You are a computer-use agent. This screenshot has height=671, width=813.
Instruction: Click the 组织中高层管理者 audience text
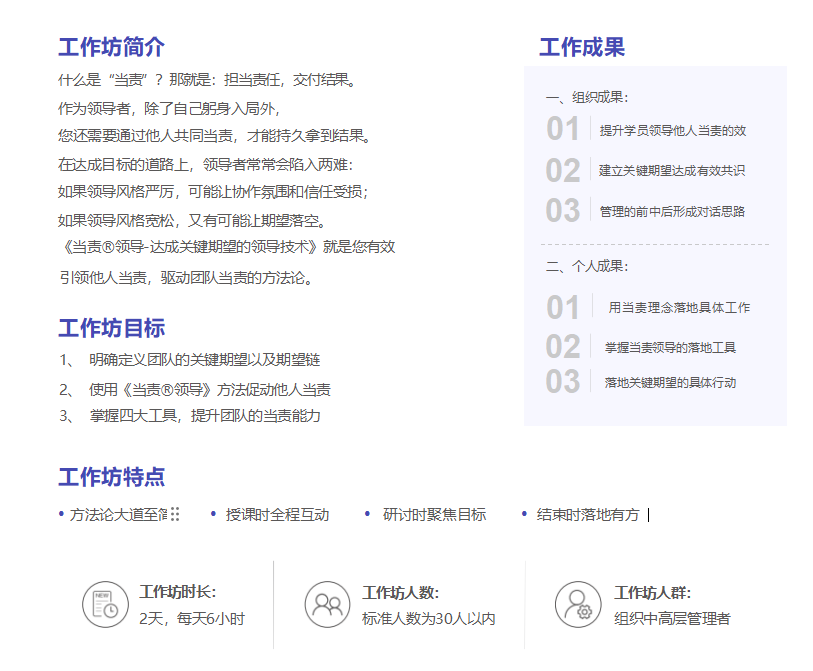coord(672,619)
